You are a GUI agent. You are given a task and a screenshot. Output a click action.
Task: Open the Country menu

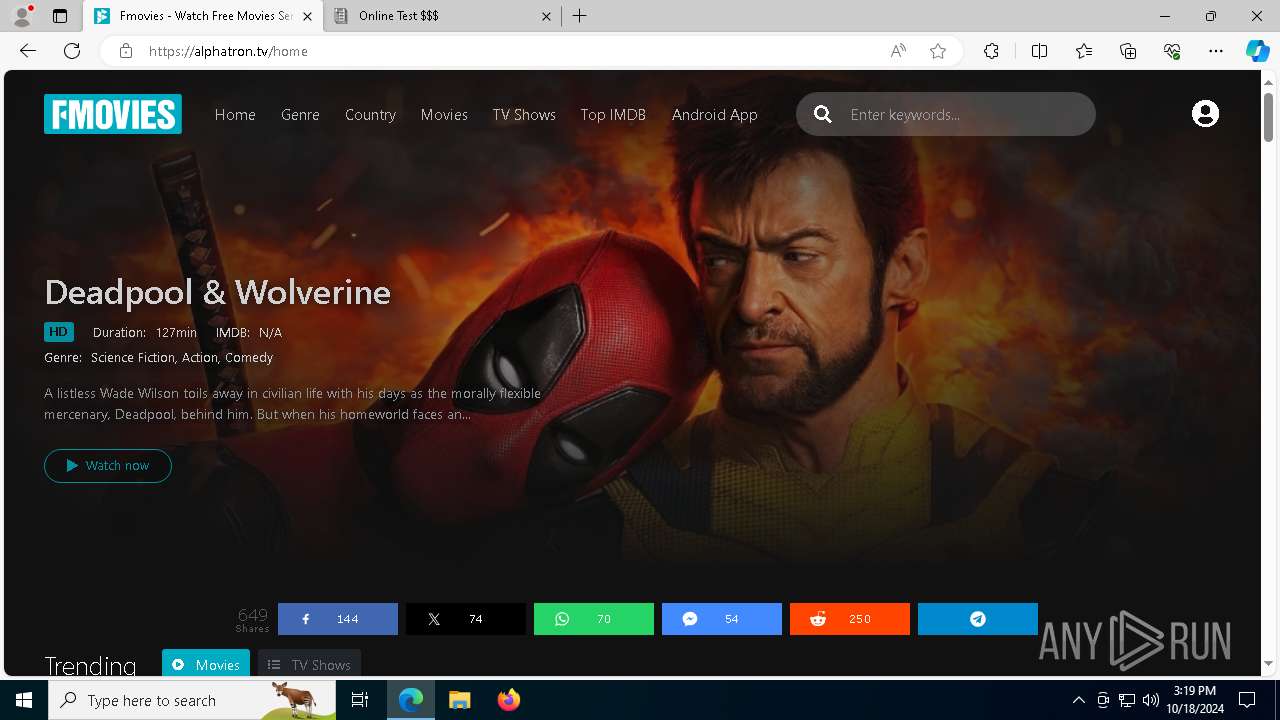pos(370,114)
